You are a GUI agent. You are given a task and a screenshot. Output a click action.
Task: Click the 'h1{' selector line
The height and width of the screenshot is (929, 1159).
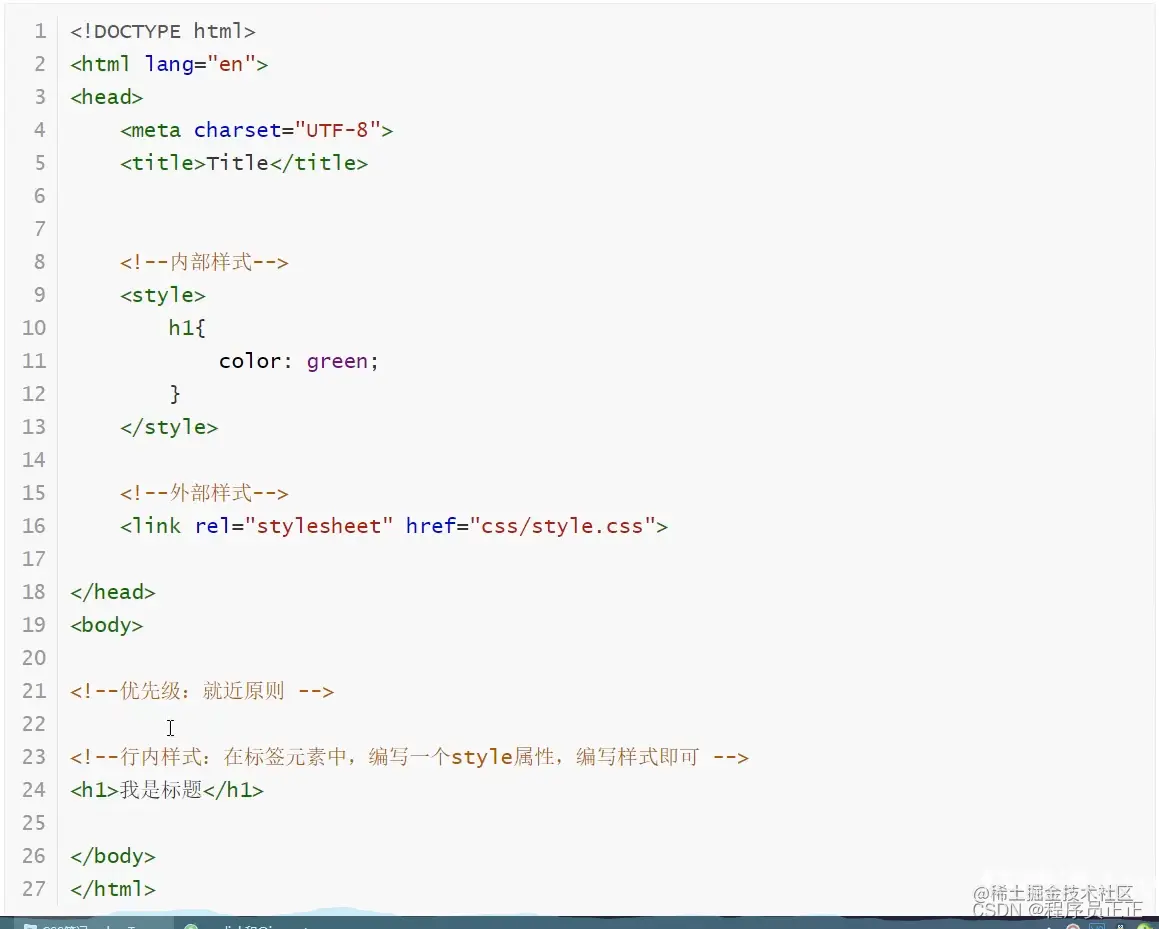coord(187,327)
